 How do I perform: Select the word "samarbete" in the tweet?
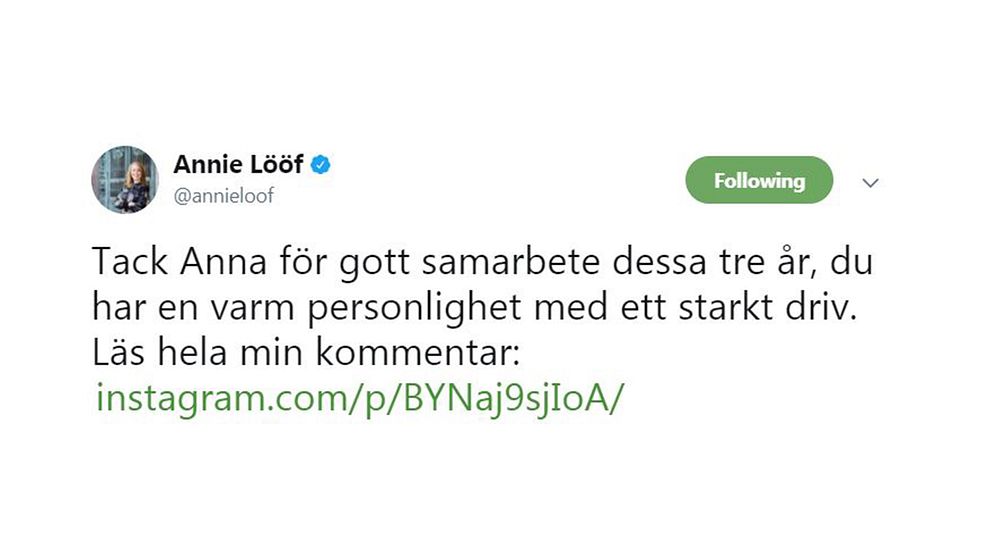tap(510, 263)
